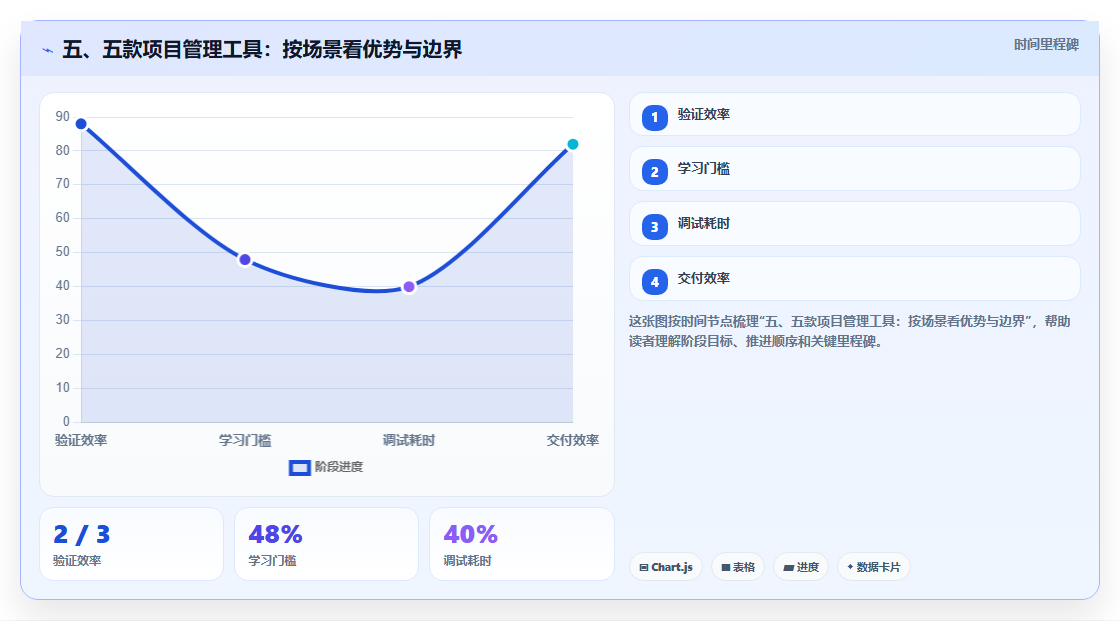Click the y-axis value 90

pos(63,116)
